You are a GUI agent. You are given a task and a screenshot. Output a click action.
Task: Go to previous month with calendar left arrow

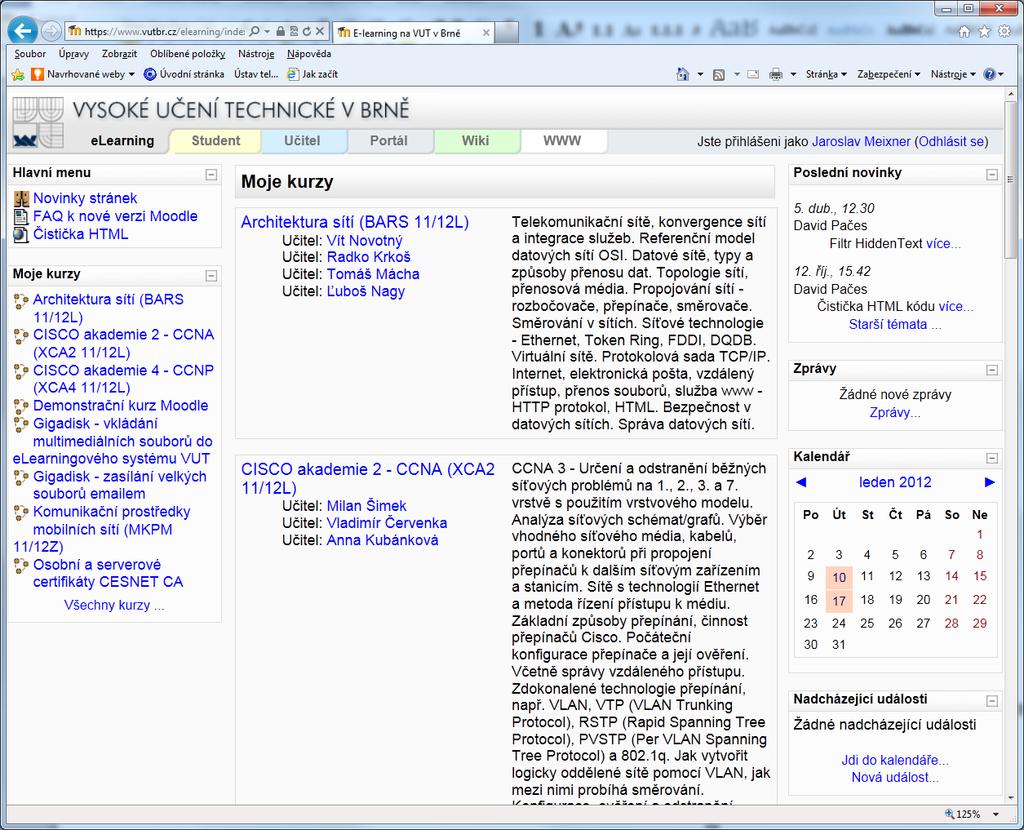click(x=801, y=483)
